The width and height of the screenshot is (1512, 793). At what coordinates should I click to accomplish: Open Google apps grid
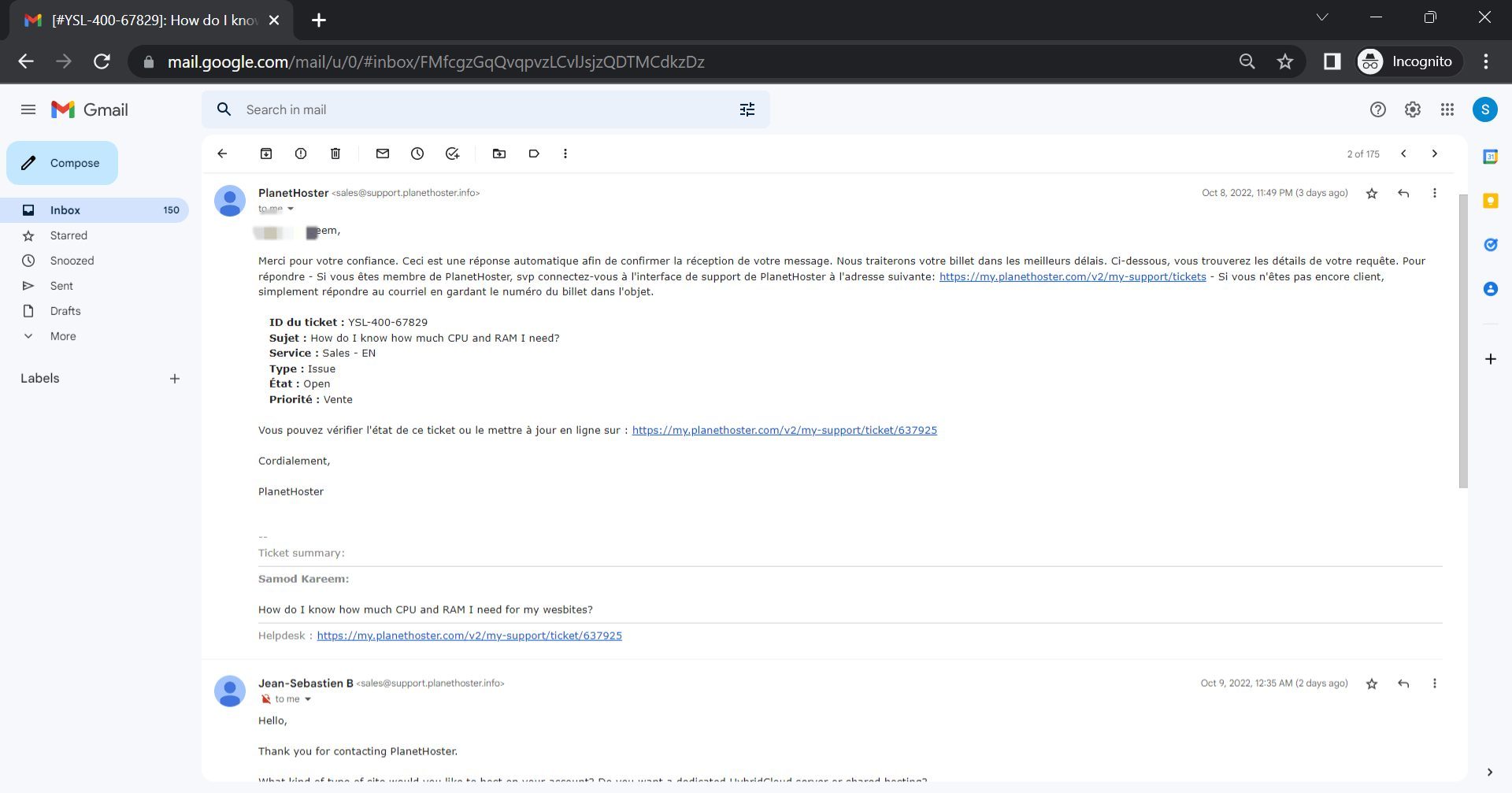tap(1447, 109)
